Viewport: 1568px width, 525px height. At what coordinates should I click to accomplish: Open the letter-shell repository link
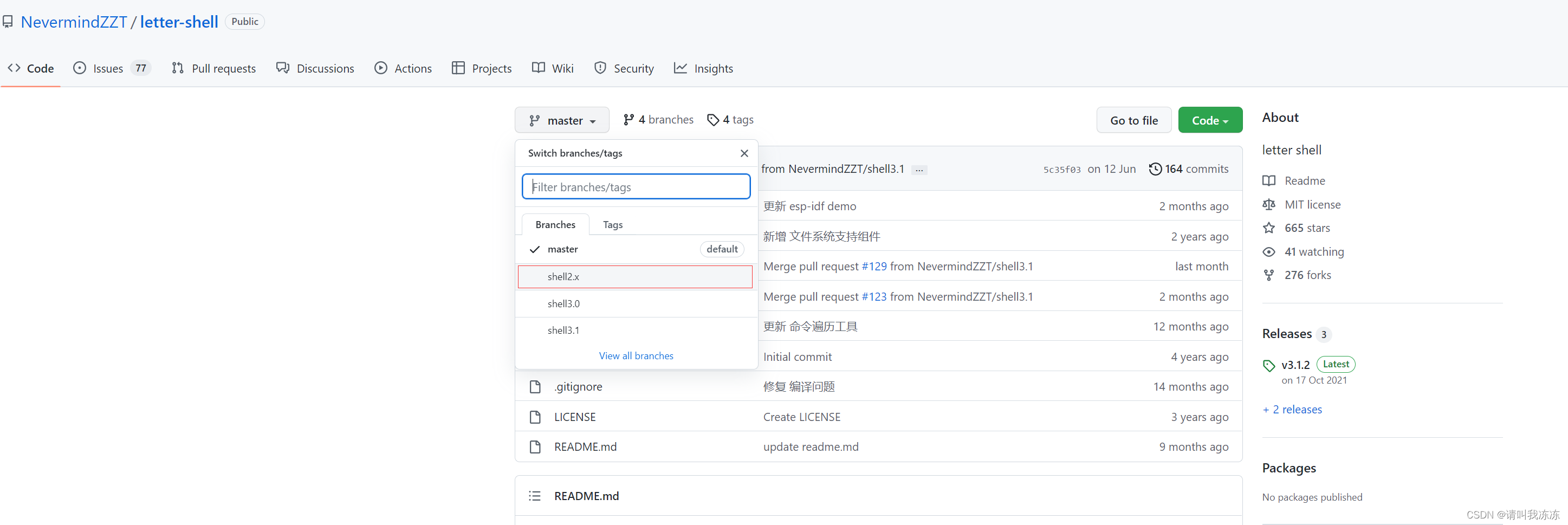[179, 22]
